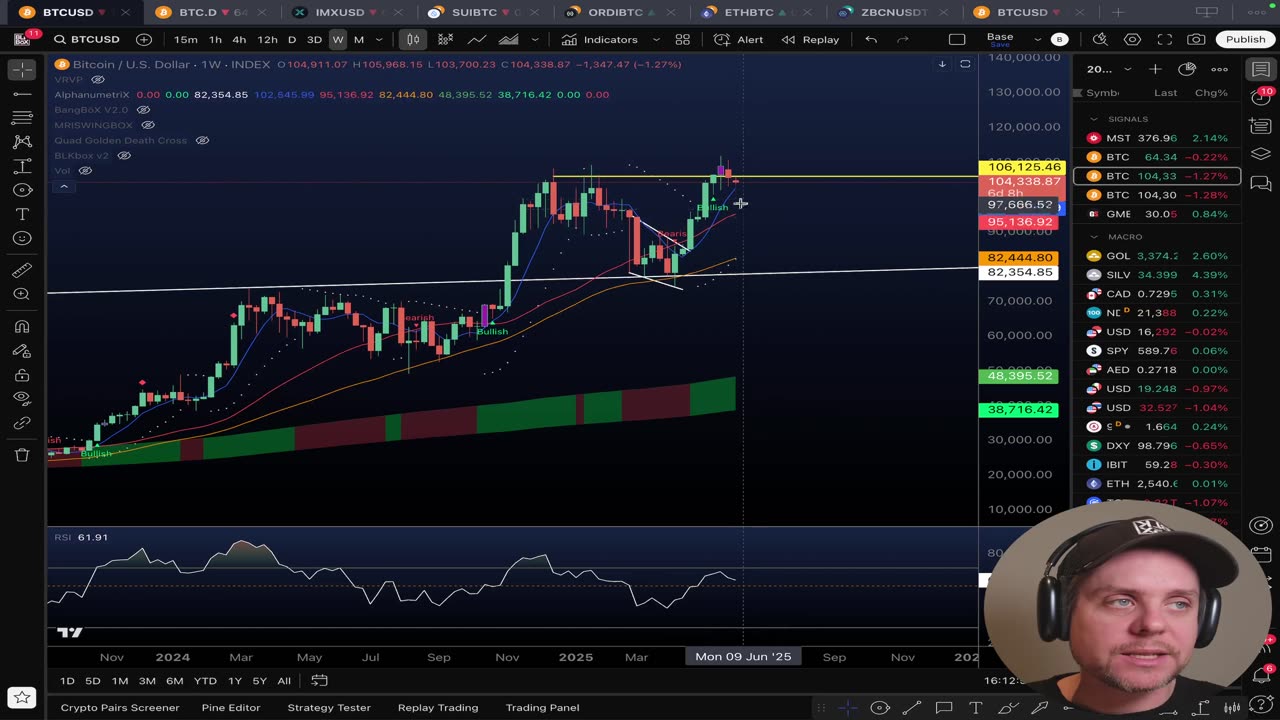Expand the timeframe interval dropdown
The image size is (1280, 720).
click(380, 39)
